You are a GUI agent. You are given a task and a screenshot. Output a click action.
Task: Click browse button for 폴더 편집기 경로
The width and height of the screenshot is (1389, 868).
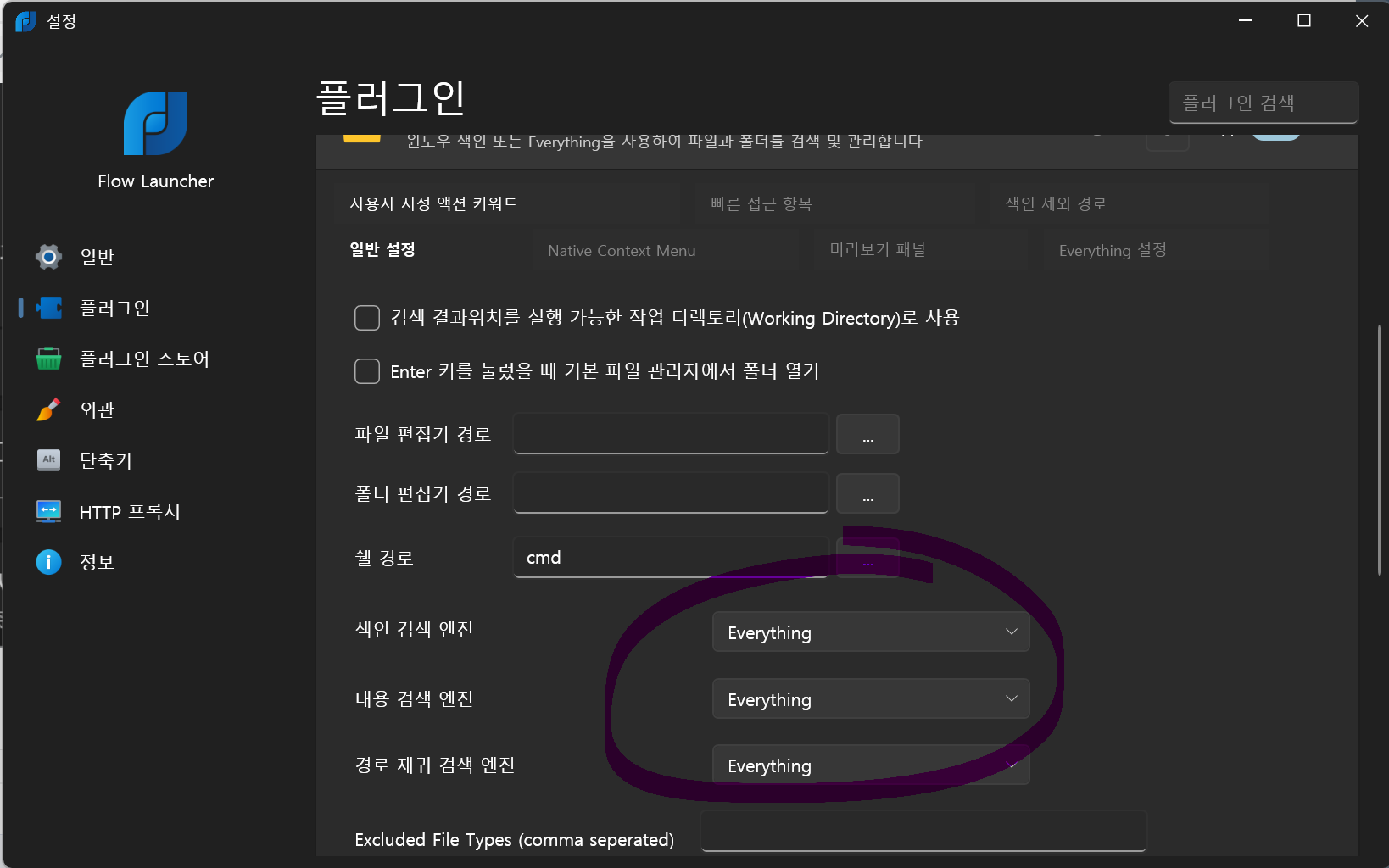[x=867, y=494]
